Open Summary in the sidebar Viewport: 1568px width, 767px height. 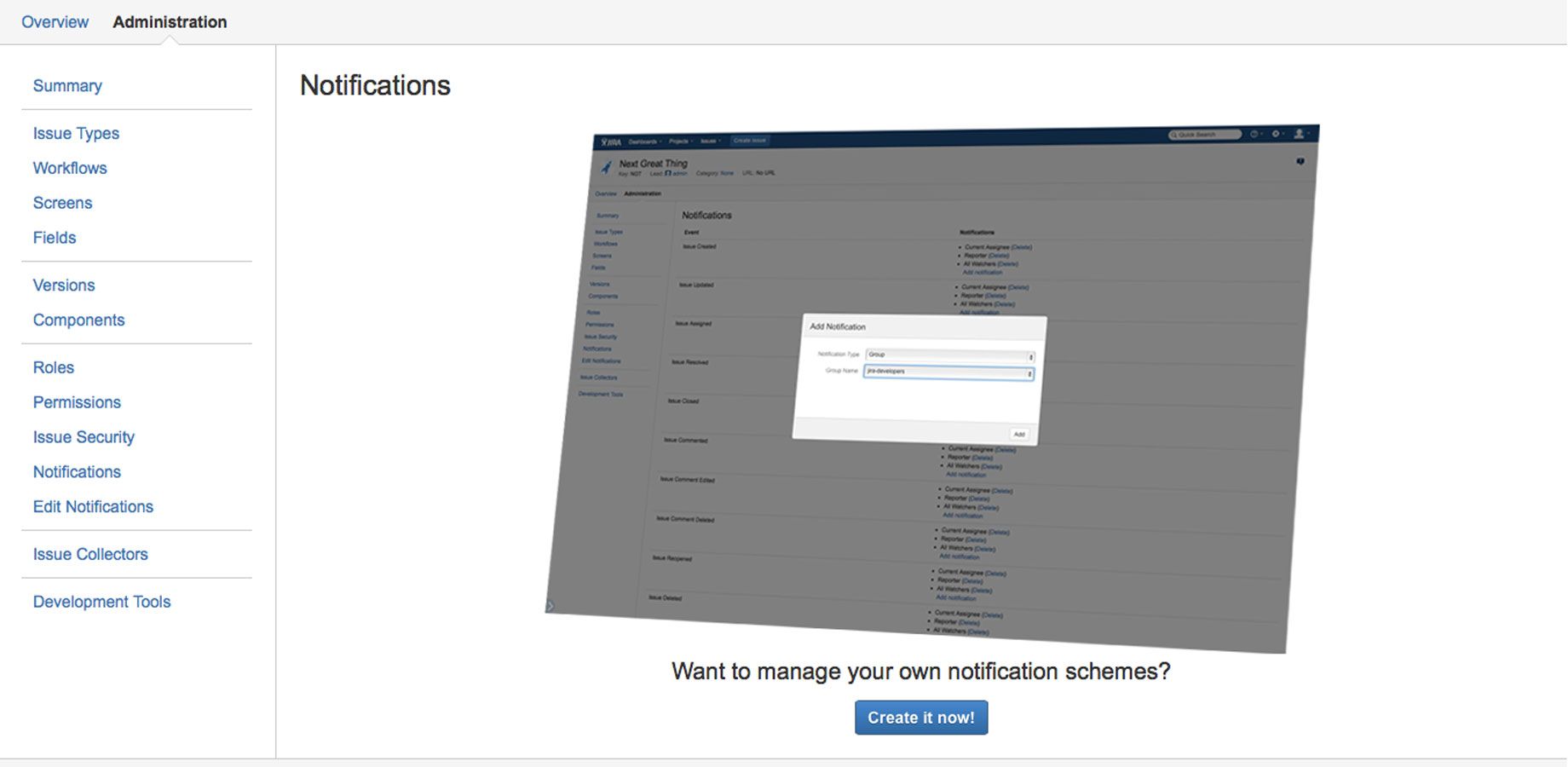[67, 86]
